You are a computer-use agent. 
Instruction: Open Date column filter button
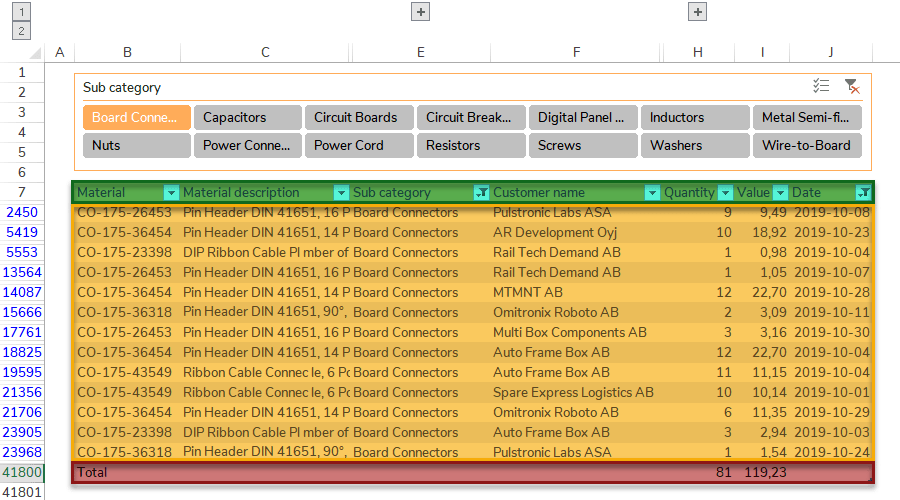[863, 192]
